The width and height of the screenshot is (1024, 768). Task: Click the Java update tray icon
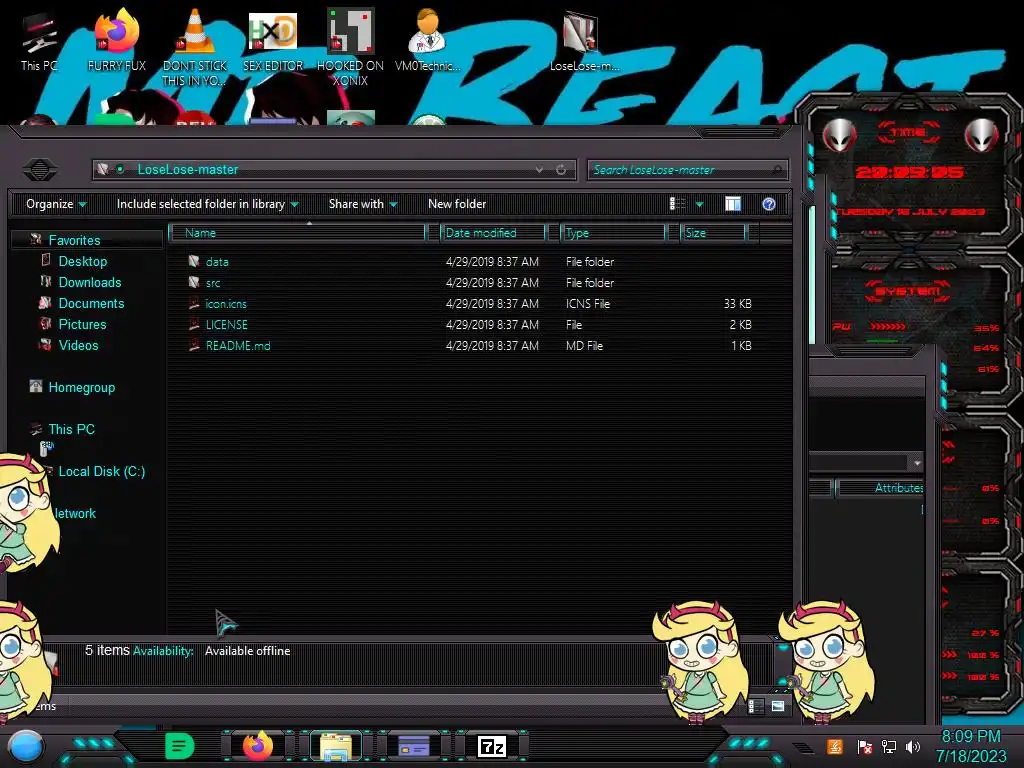[x=834, y=746]
